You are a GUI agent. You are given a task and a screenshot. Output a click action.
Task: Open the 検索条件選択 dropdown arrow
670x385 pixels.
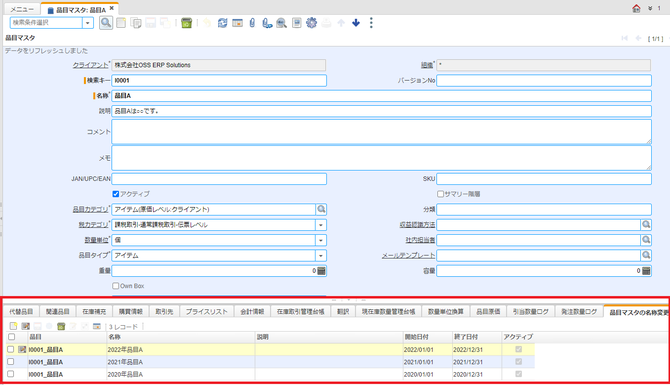coord(88,23)
